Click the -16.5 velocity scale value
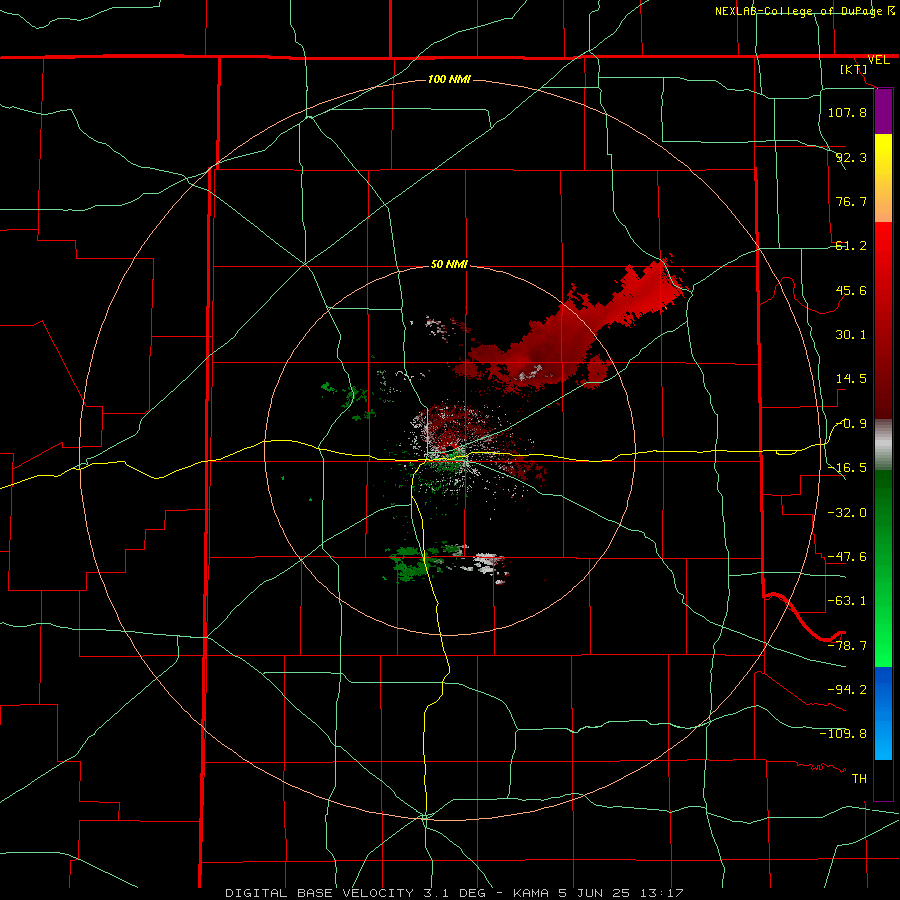The width and height of the screenshot is (900, 900). click(x=847, y=468)
